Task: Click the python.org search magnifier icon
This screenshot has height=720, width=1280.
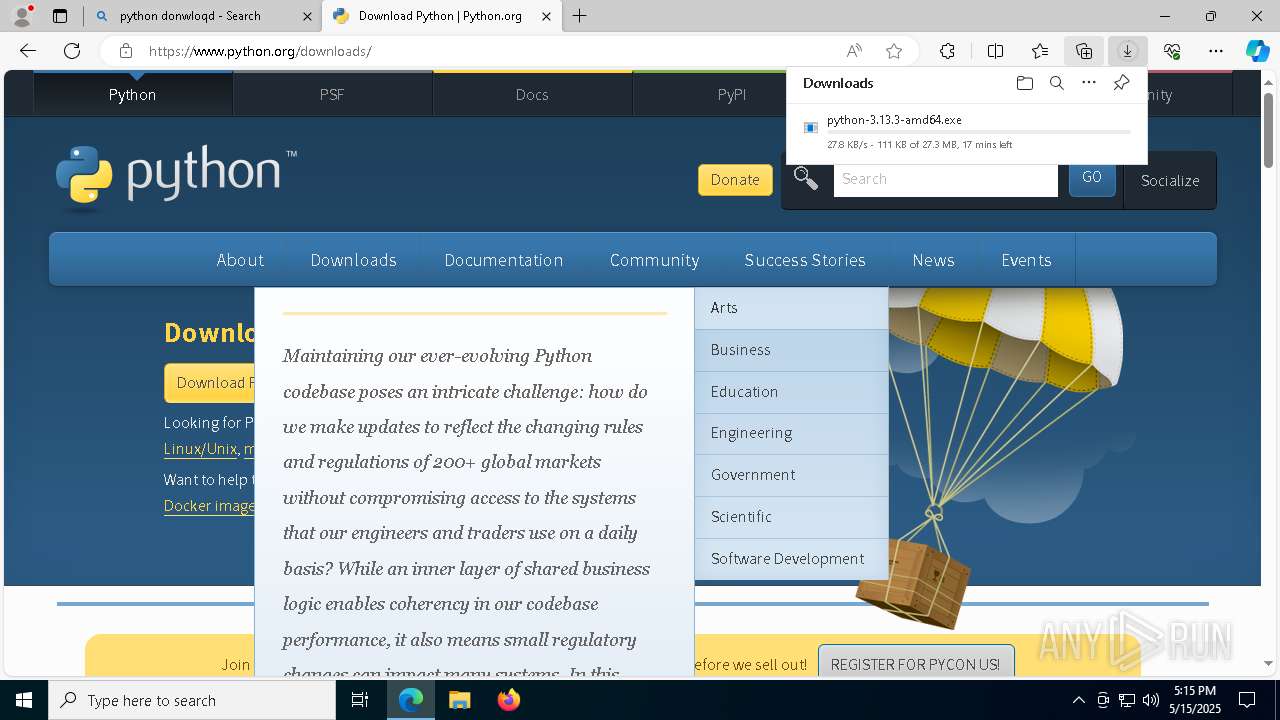Action: (806, 179)
